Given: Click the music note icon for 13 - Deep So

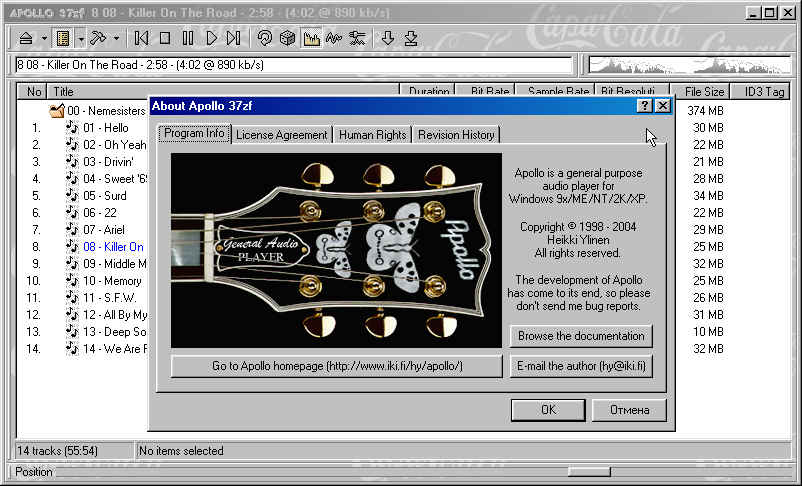Looking at the screenshot, I should coord(72,332).
